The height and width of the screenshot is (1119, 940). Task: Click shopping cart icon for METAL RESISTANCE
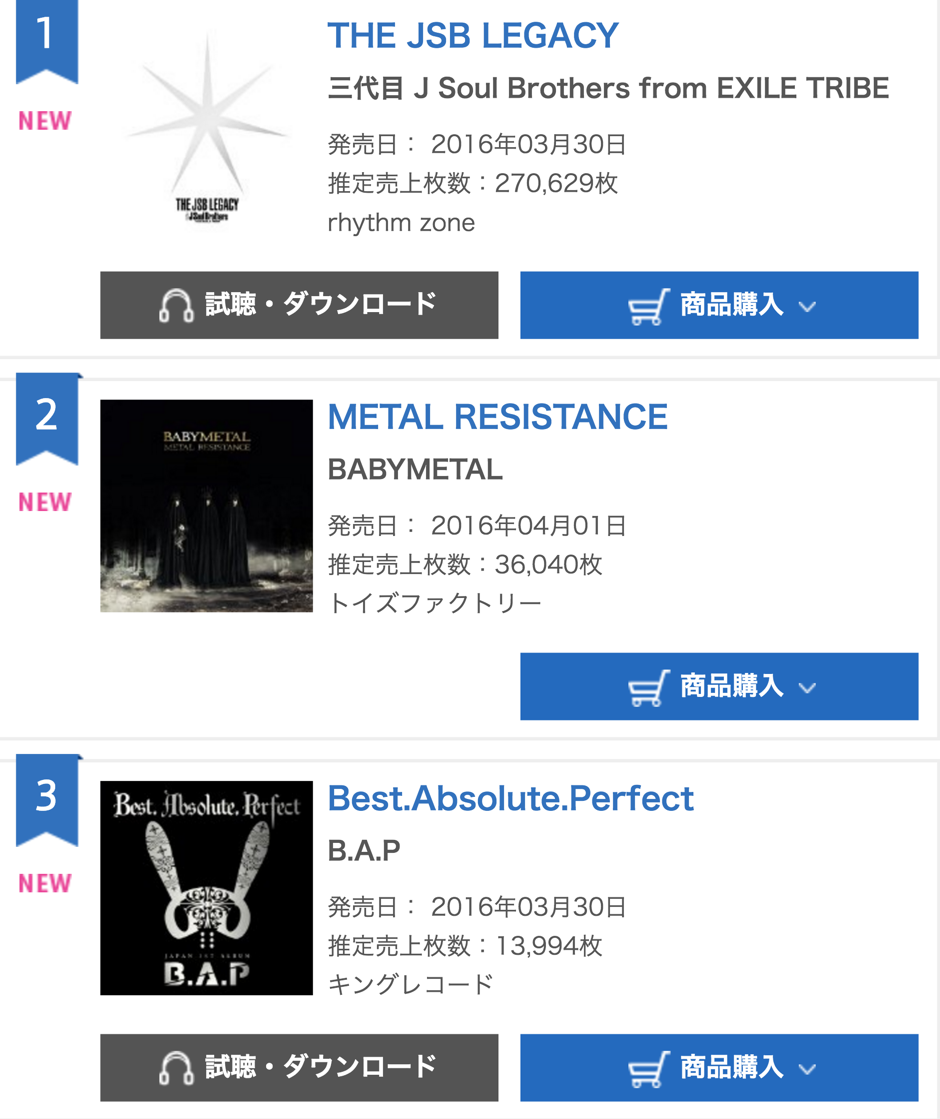click(x=648, y=687)
